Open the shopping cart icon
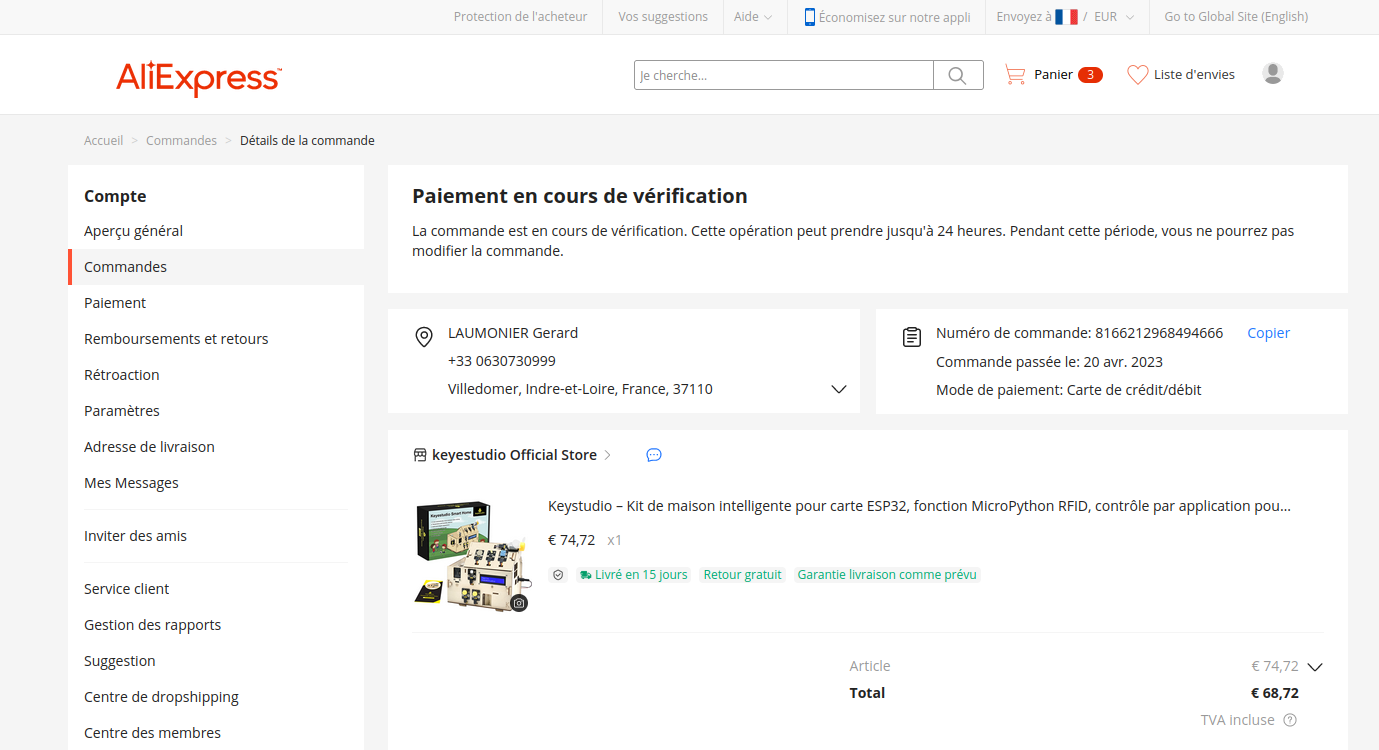 coord(1015,75)
